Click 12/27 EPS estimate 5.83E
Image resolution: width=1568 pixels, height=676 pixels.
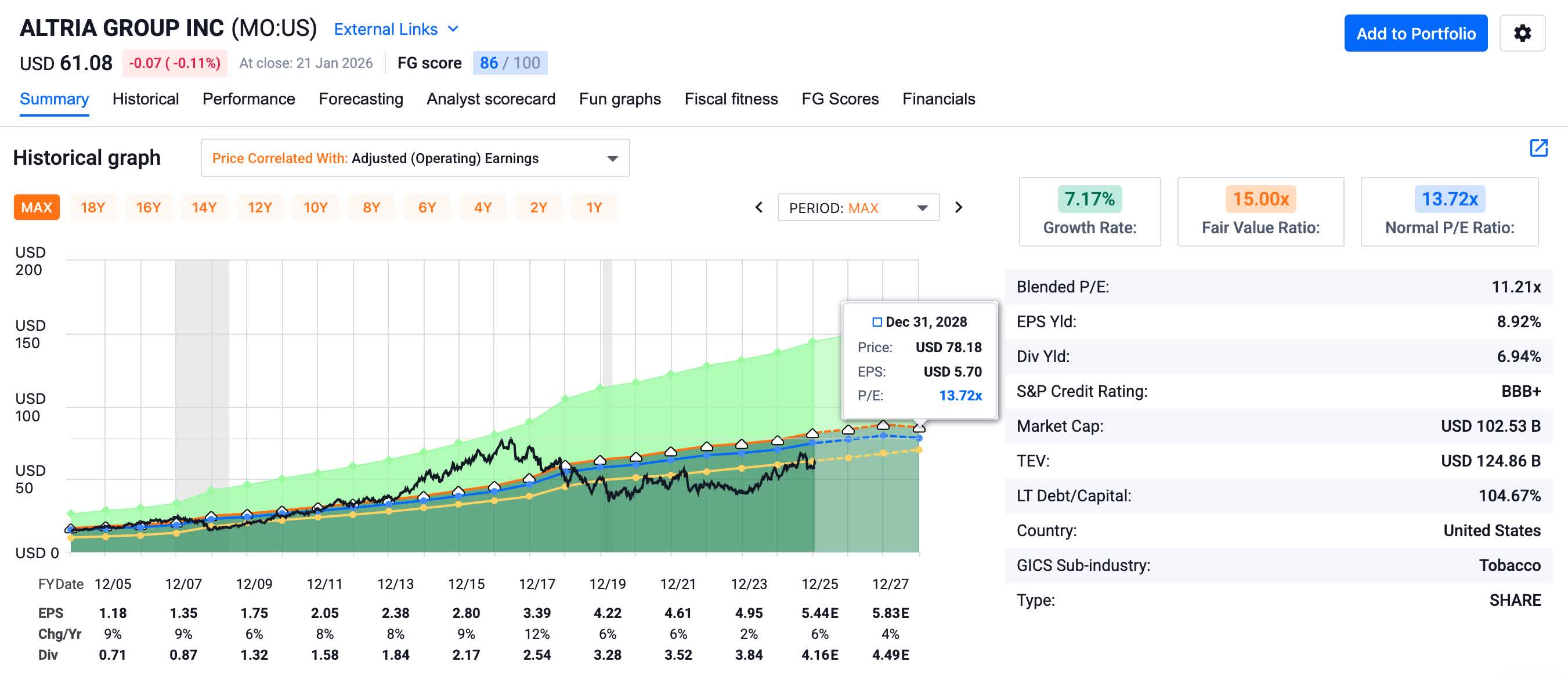[x=890, y=613]
